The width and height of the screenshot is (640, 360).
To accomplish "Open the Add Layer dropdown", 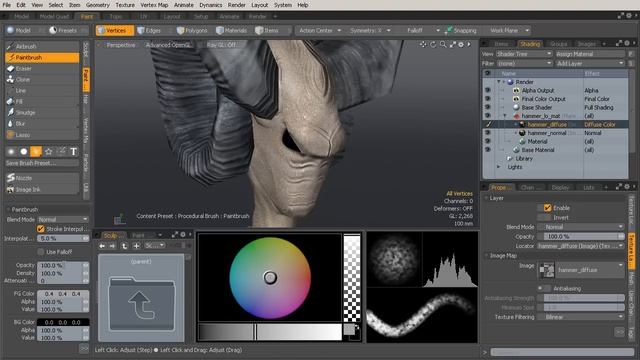I will (x=590, y=63).
